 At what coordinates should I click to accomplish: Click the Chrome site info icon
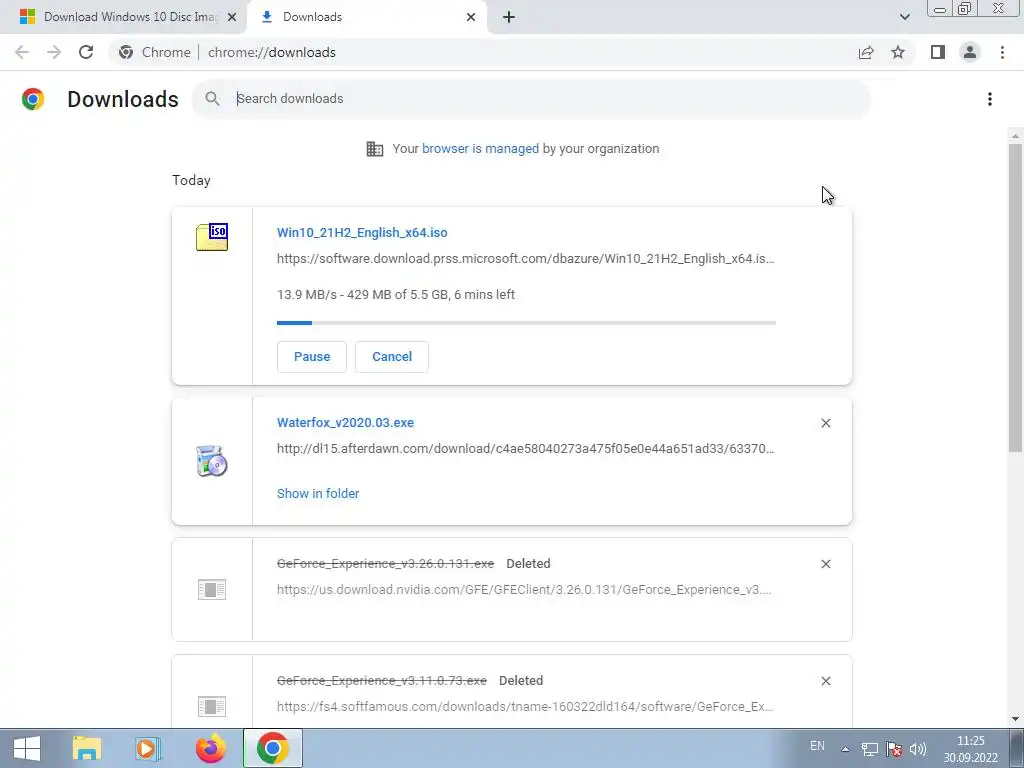click(125, 52)
